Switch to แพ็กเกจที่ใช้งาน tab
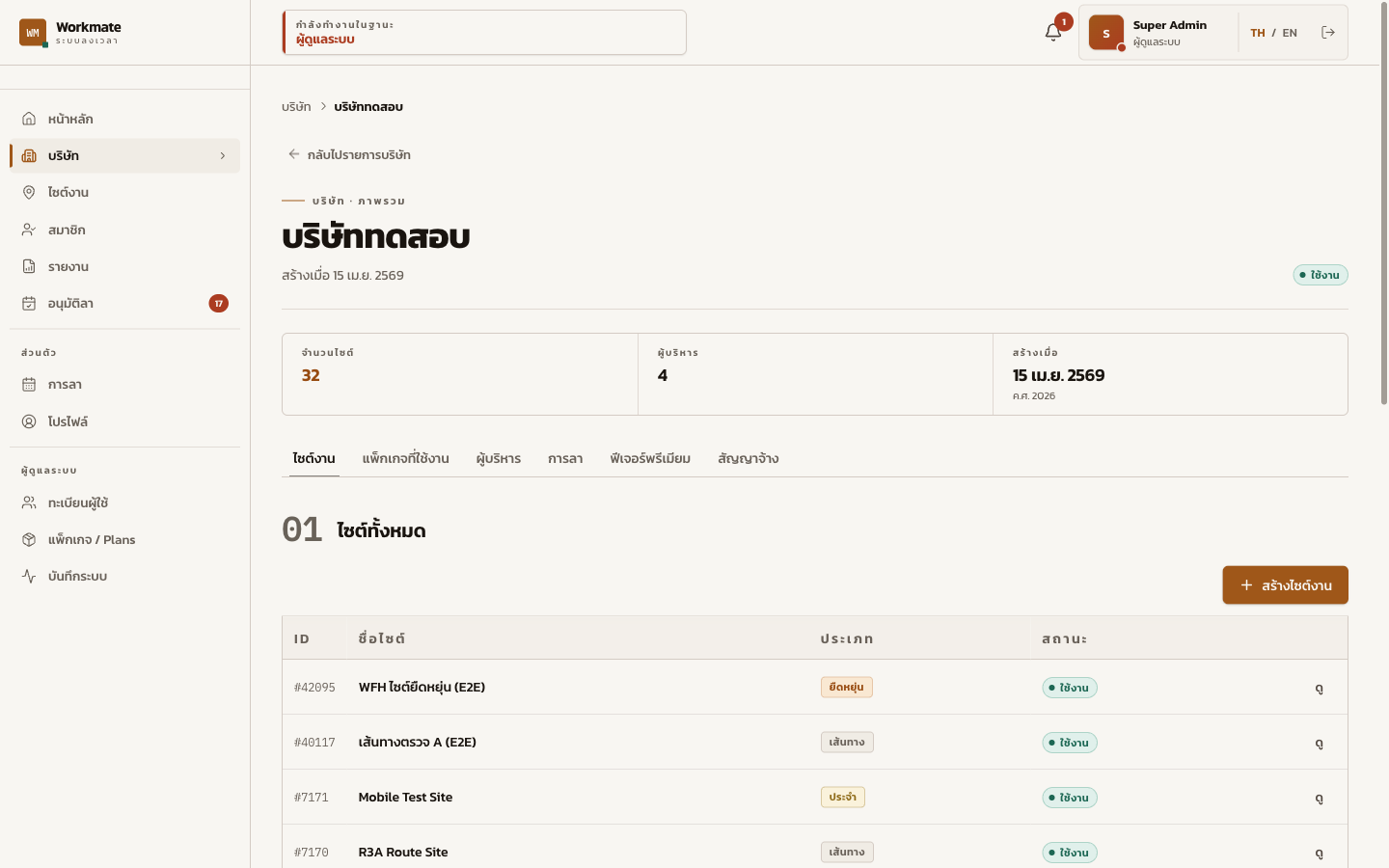This screenshot has width=1389, height=868. (406, 458)
